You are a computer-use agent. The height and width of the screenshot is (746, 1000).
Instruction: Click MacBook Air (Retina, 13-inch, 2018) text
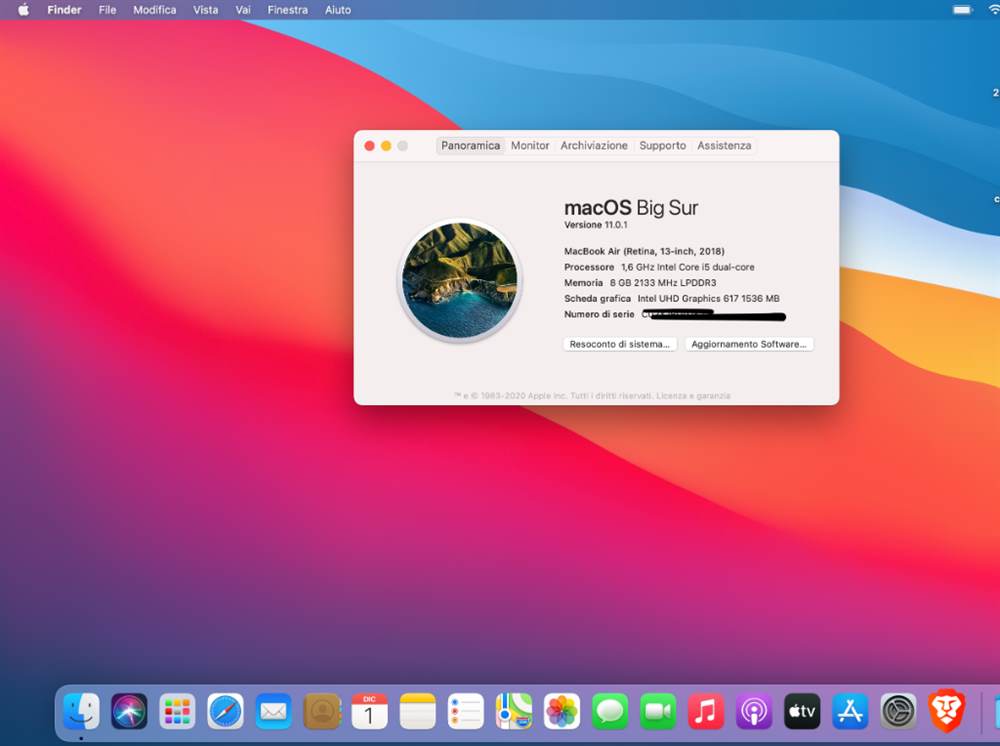[644, 251]
